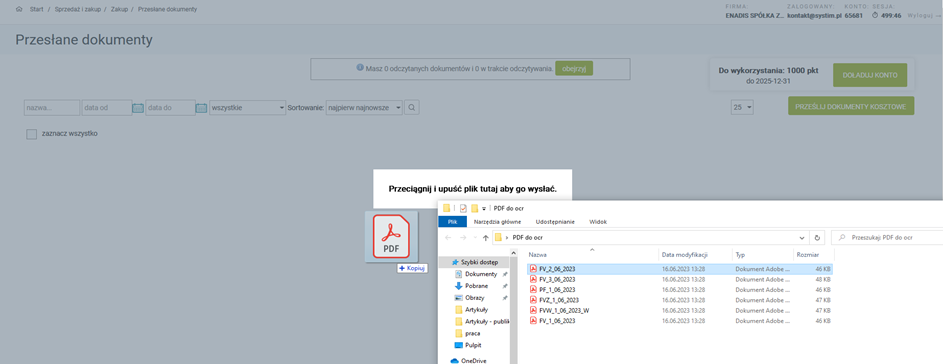Click the home icon in breadcrumb
The height and width of the screenshot is (364, 943).
[19, 10]
